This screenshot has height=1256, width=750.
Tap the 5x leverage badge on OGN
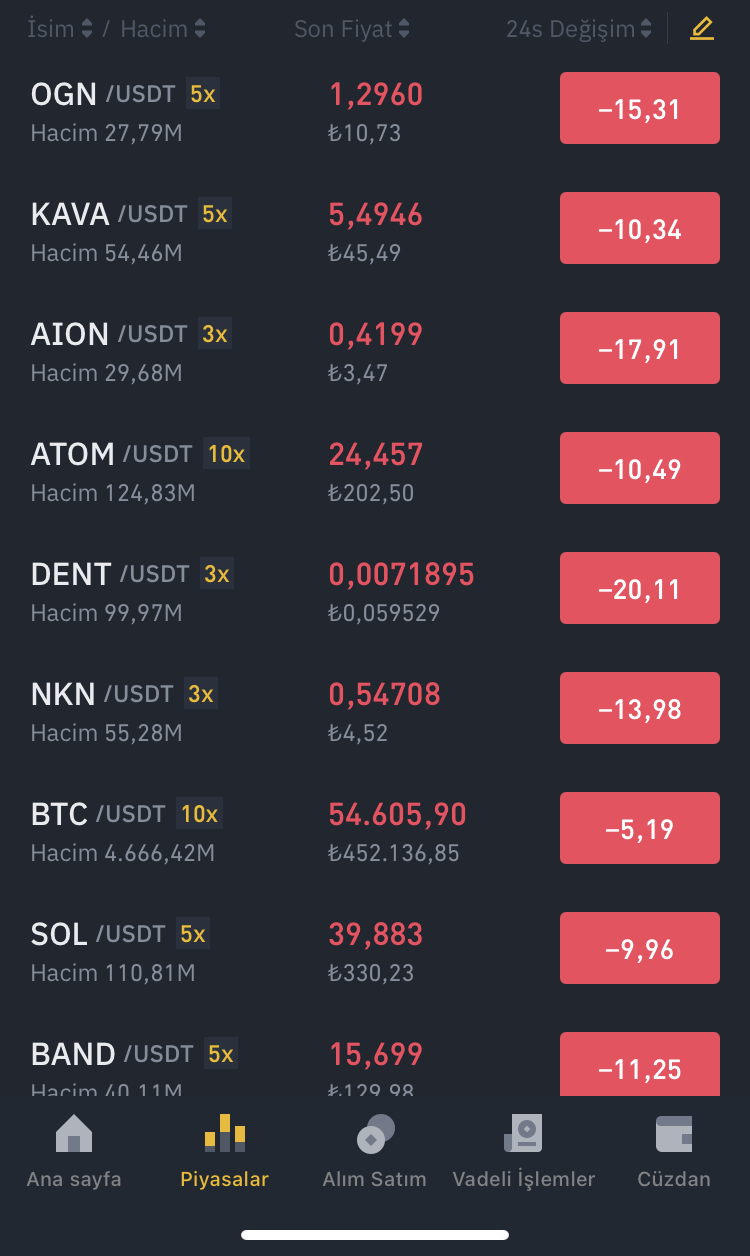pyautogui.click(x=203, y=94)
